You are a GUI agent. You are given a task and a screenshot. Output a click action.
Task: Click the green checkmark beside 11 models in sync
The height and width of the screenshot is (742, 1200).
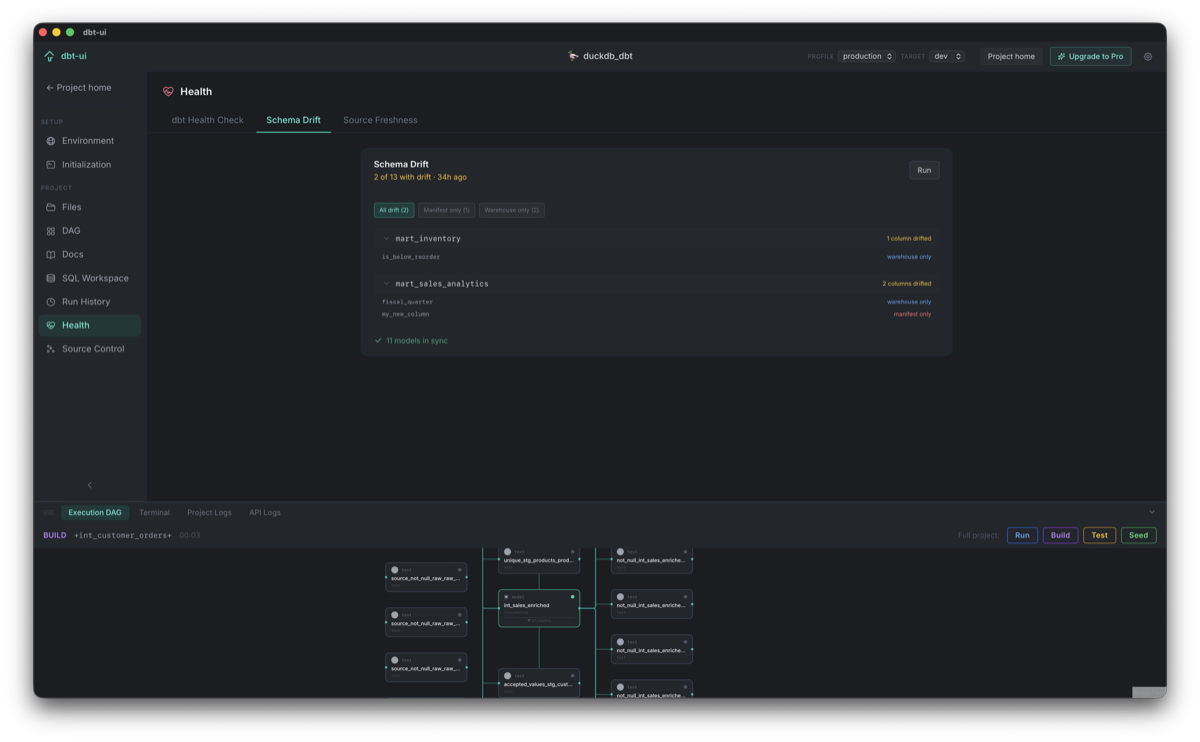tap(378, 341)
